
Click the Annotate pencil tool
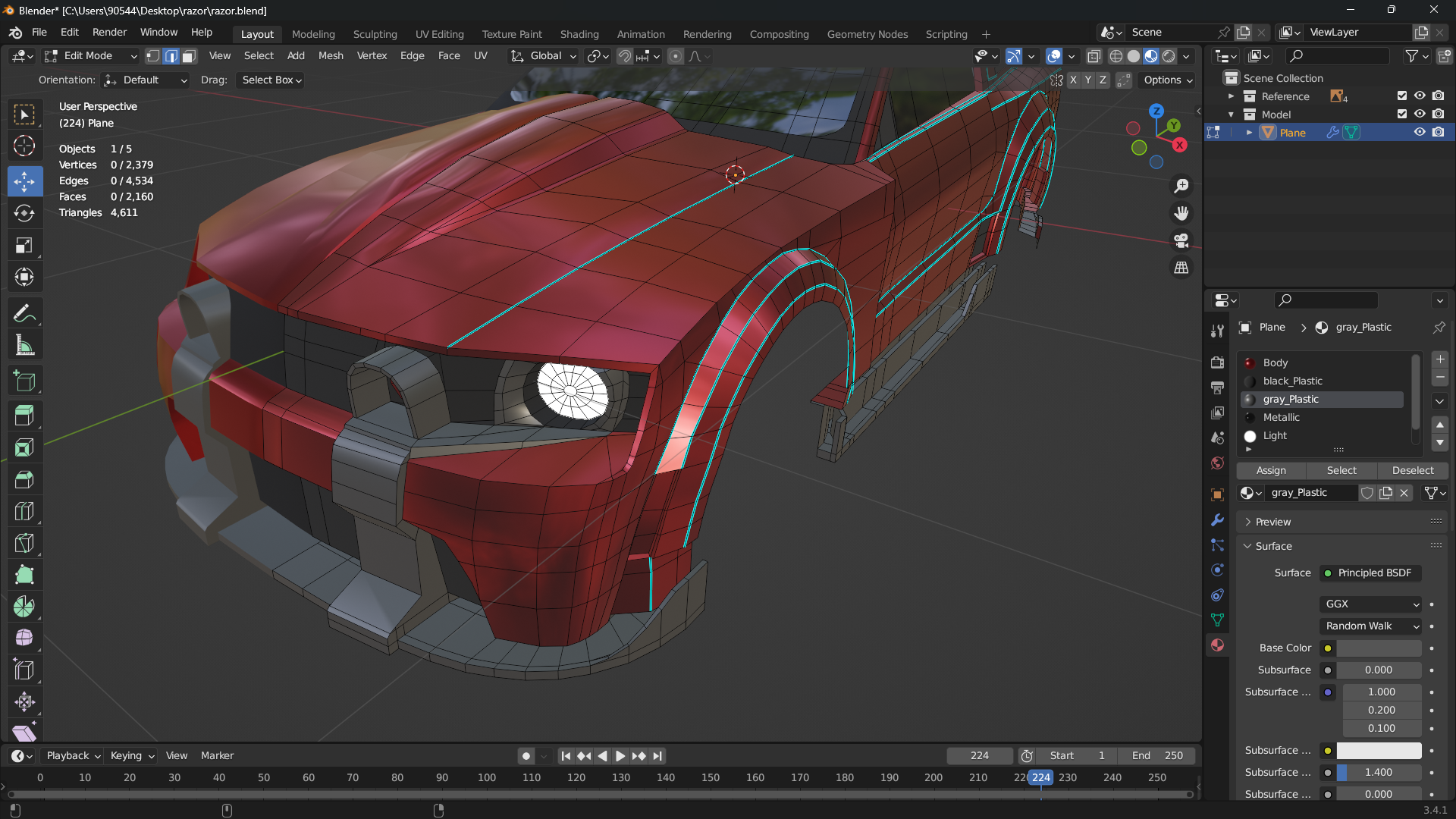tap(24, 313)
